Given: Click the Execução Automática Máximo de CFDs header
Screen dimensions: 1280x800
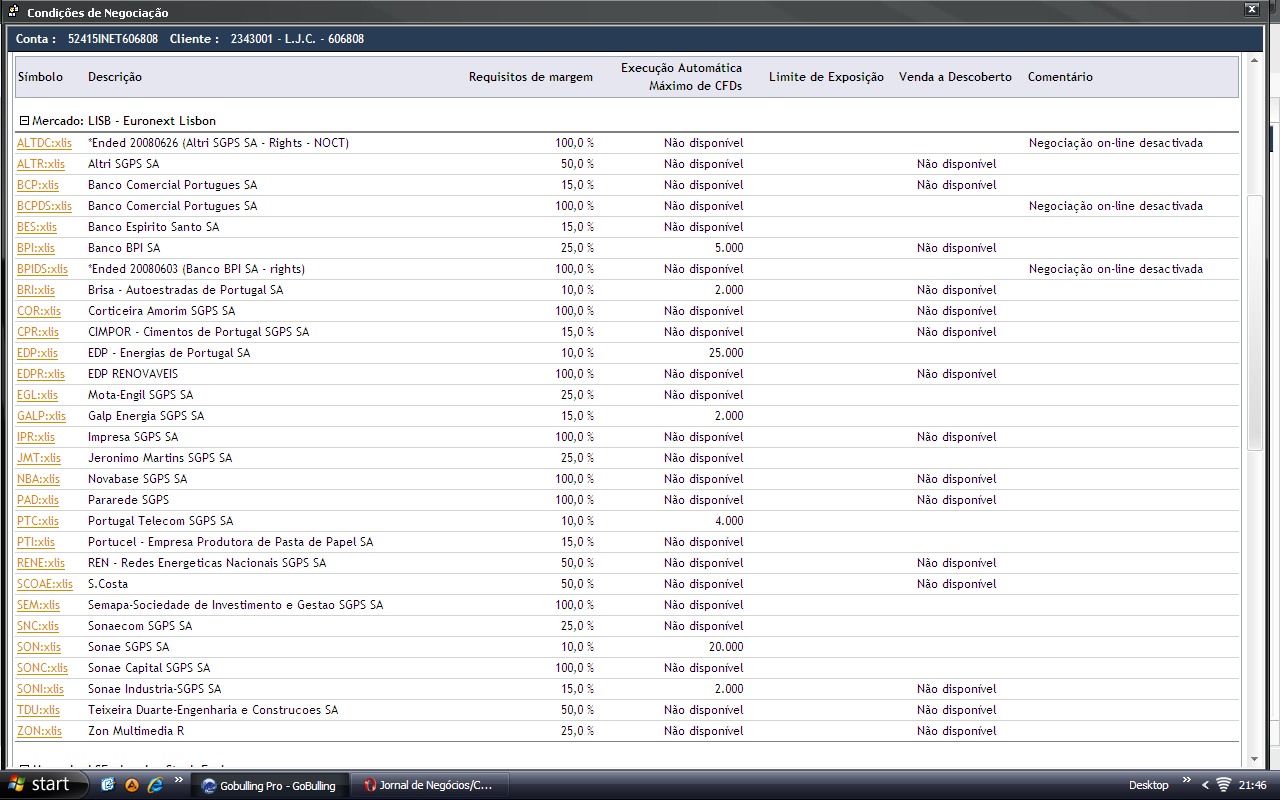Looking at the screenshot, I should (681, 77).
